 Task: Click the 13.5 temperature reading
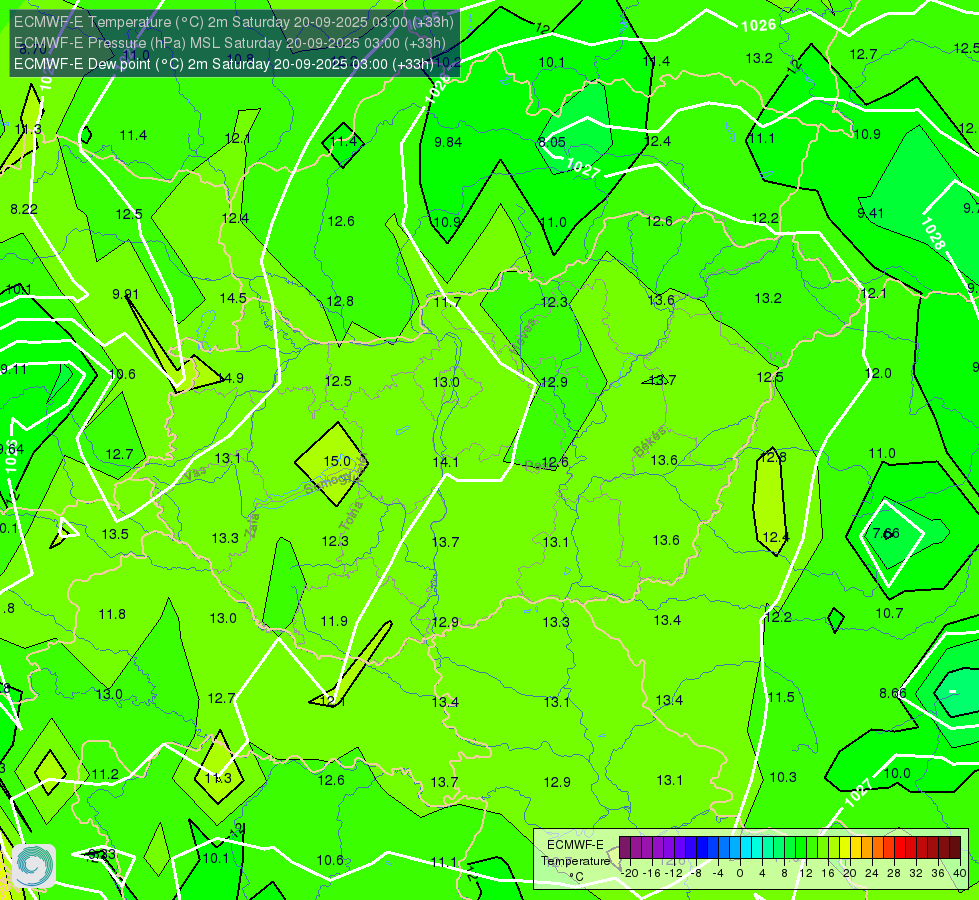(115, 534)
